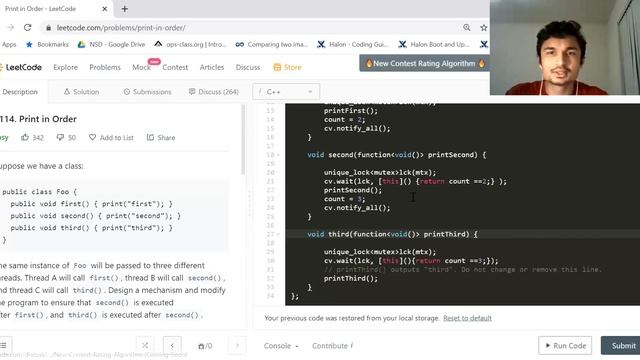640x360 pixels.
Task: Open the Halon - Coding Guide bookmark
Action: click(x=353, y=44)
